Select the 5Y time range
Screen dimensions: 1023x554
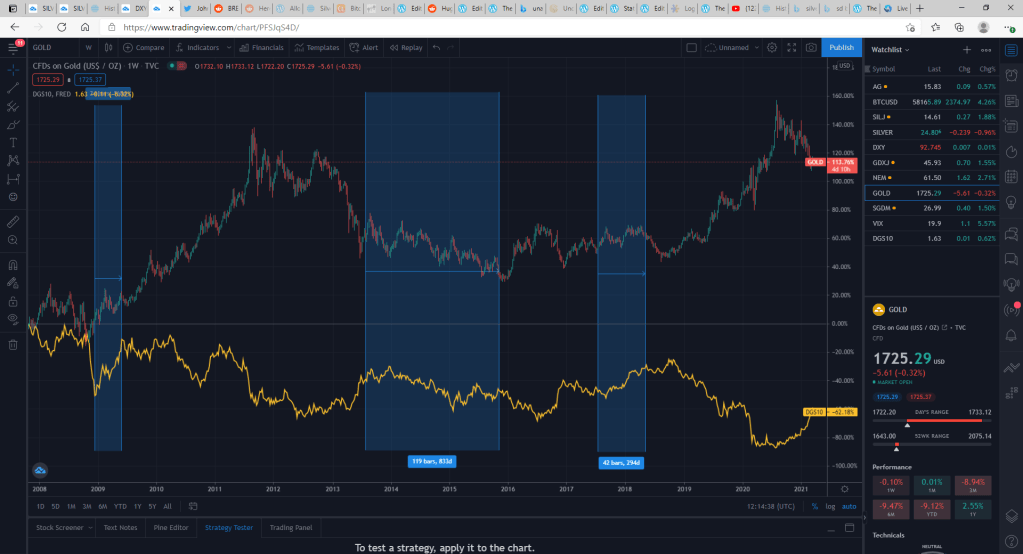(152, 506)
